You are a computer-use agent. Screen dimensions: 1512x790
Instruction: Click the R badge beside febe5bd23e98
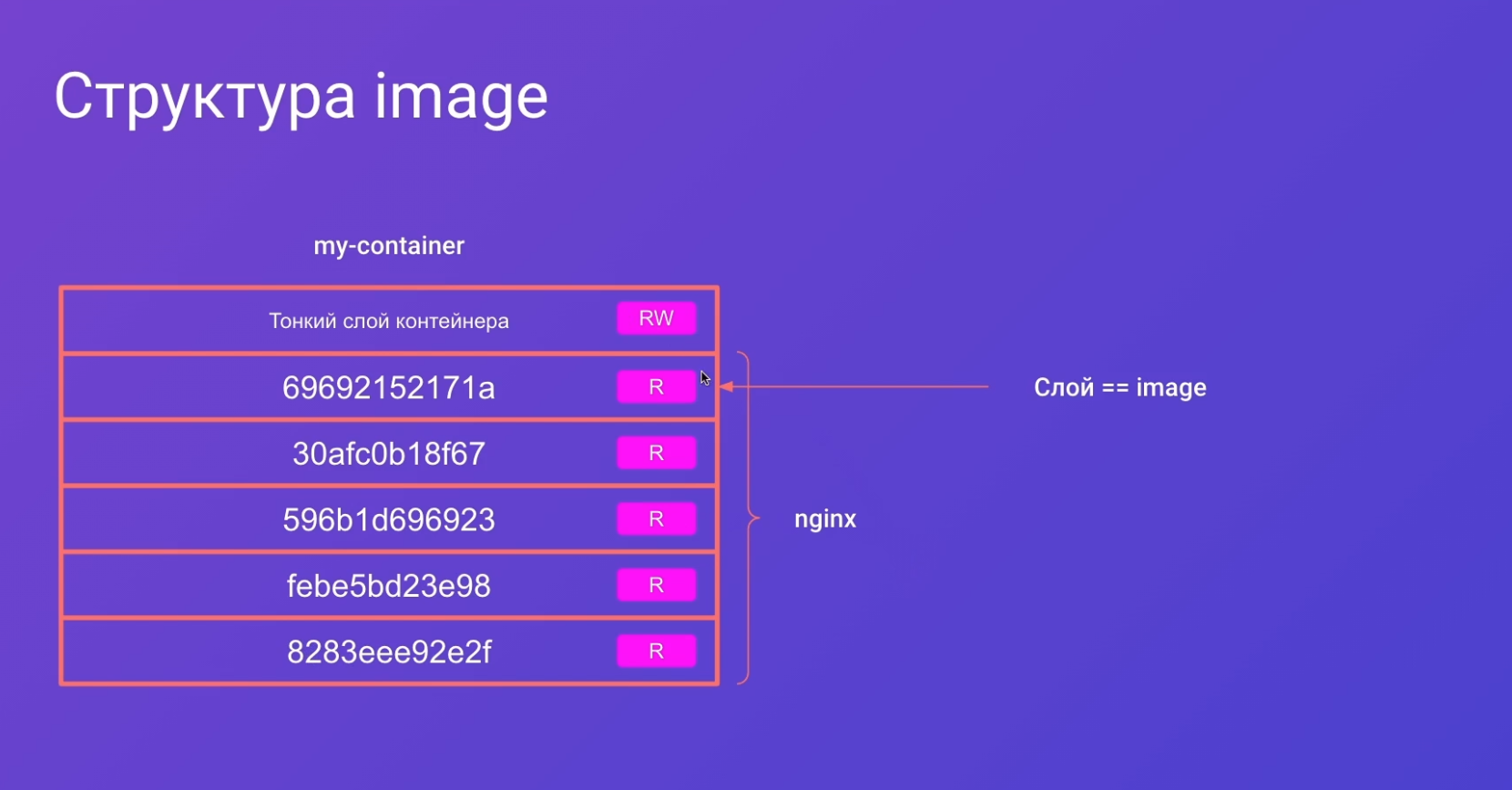click(x=657, y=585)
